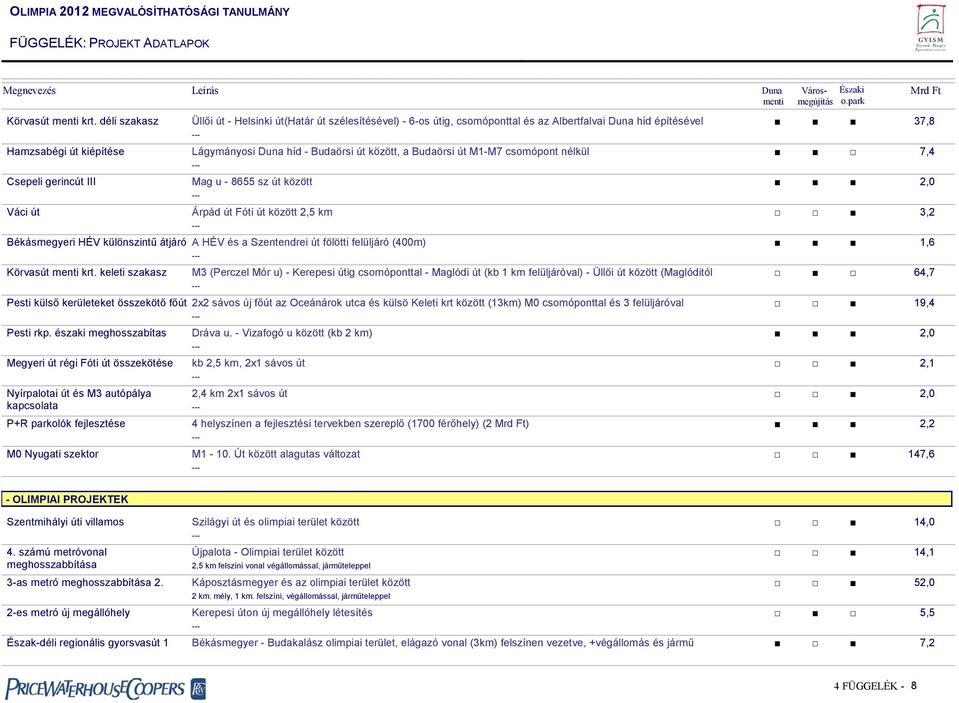Select '4. számú metróvonal meghosszabbítása' row name
Viewport: 959px width, 703px height.
click(x=57, y=558)
